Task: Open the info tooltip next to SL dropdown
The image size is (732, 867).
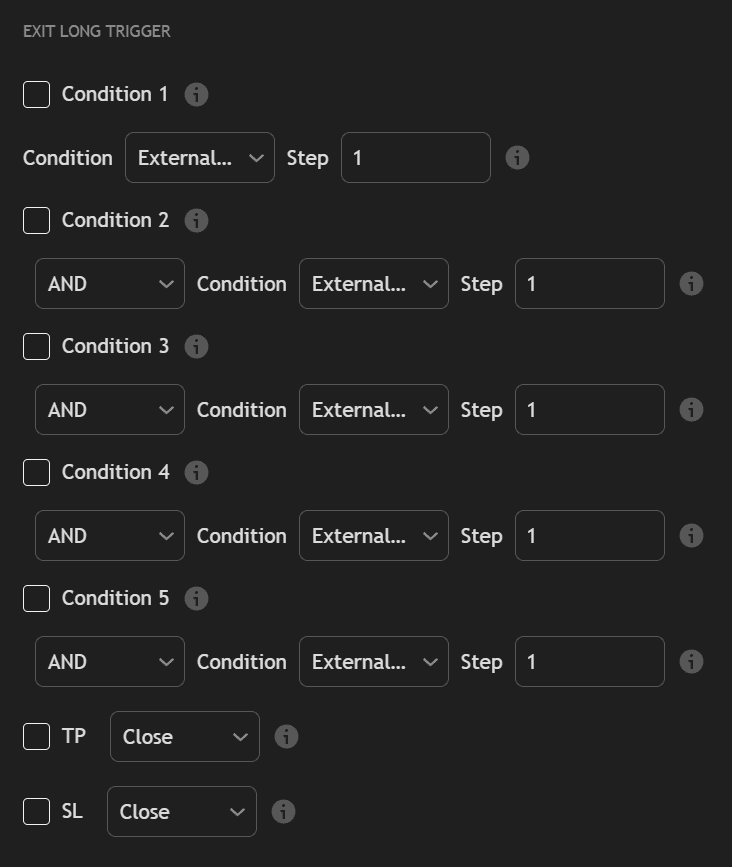Action: coord(283,811)
